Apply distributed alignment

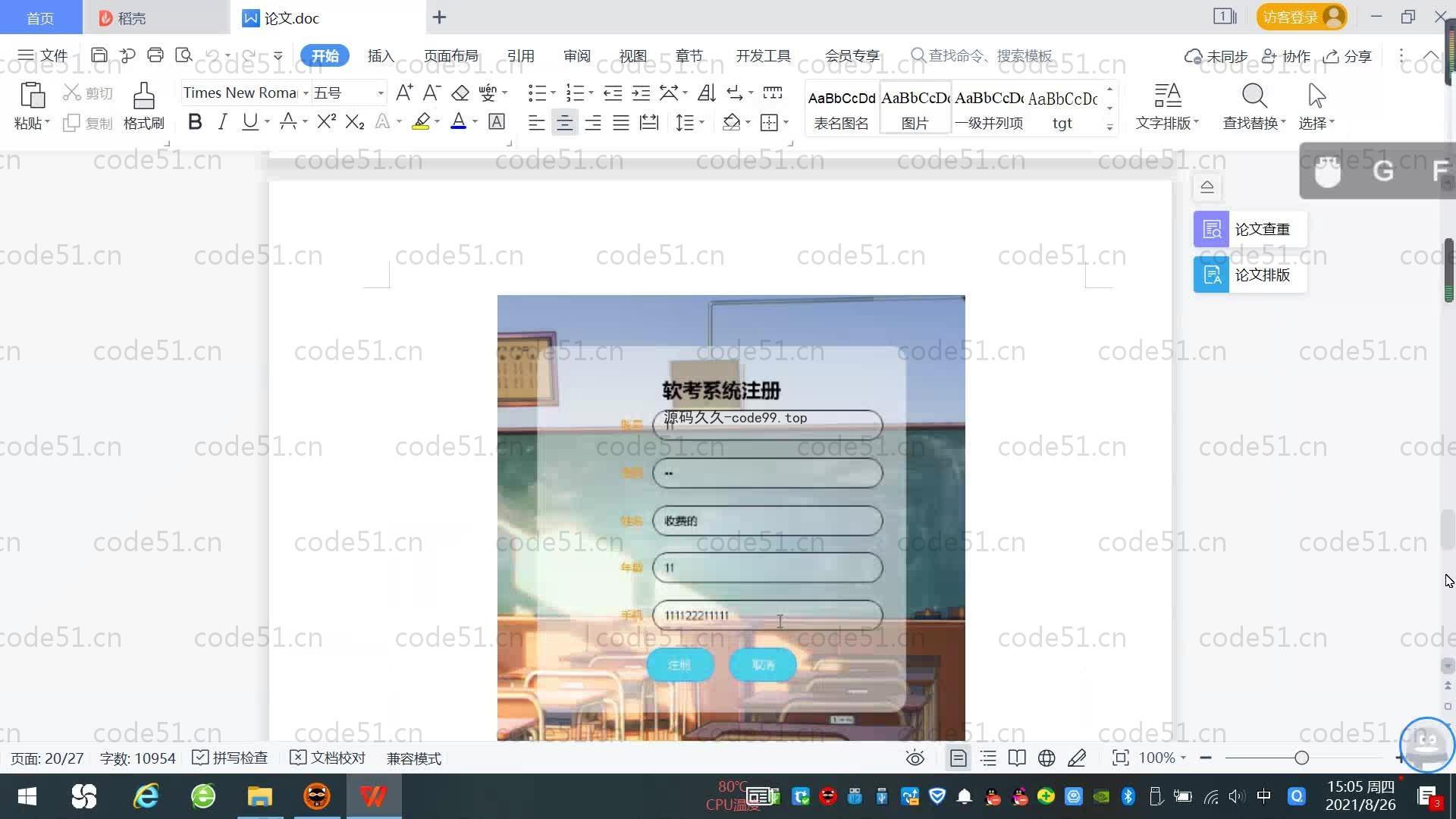(649, 122)
